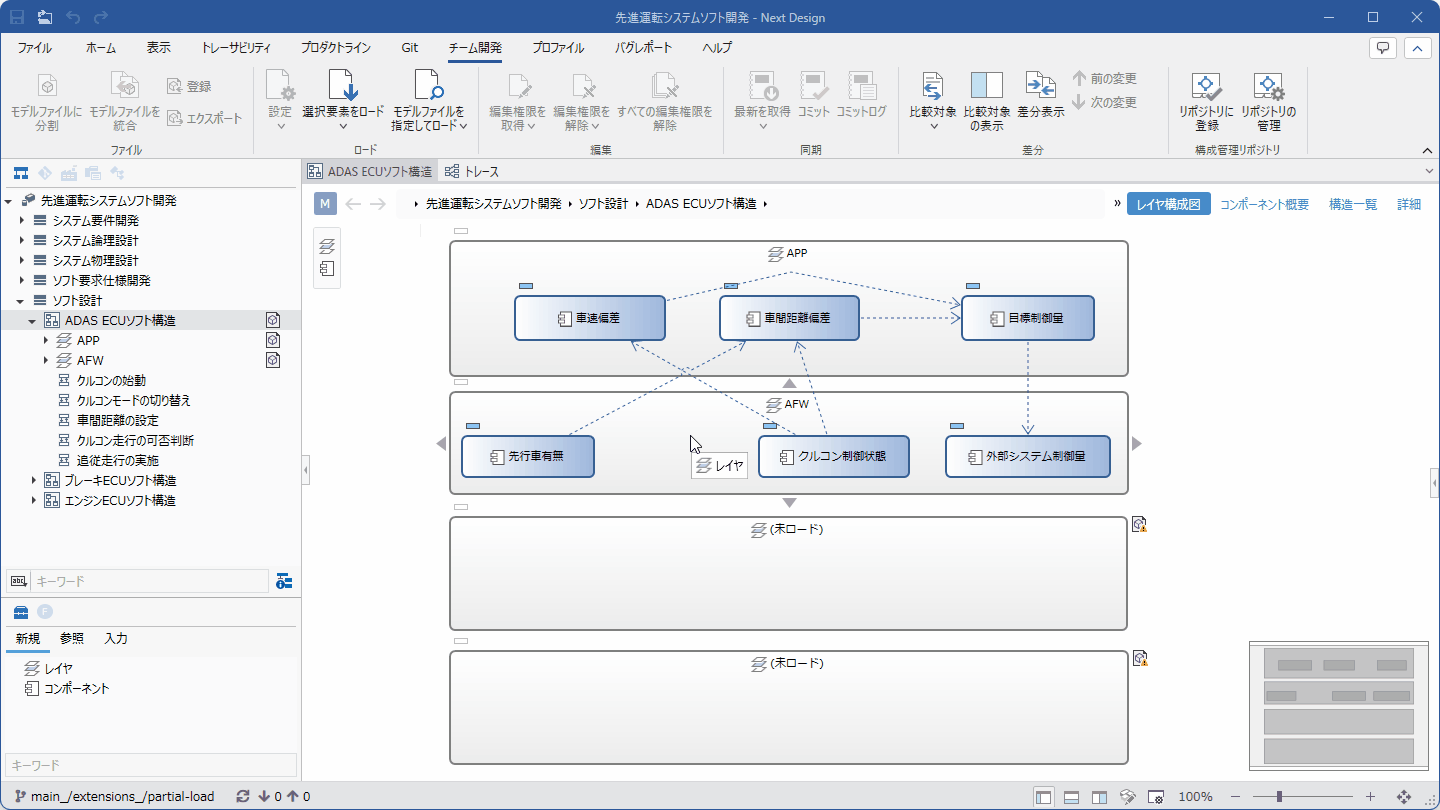Viewport: 1440px width, 810px height.
Task: Open the ファイル menu tab
Action: pos(35,48)
